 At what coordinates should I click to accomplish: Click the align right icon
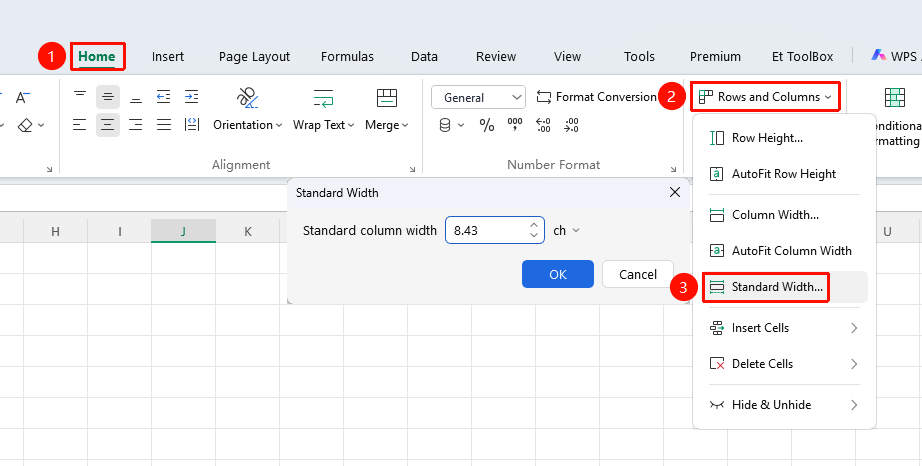click(x=136, y=125)
